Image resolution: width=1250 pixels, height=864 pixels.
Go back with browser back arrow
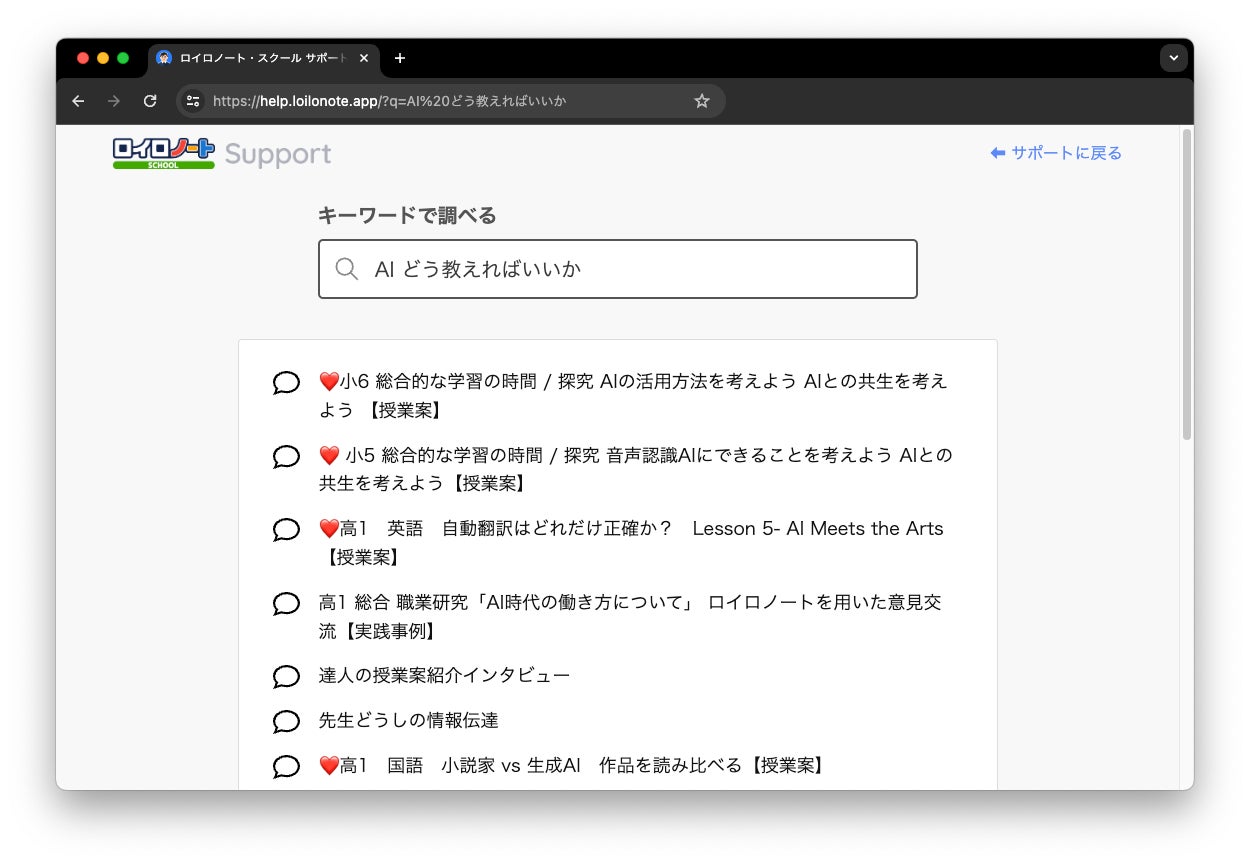(x=79, y=101)
